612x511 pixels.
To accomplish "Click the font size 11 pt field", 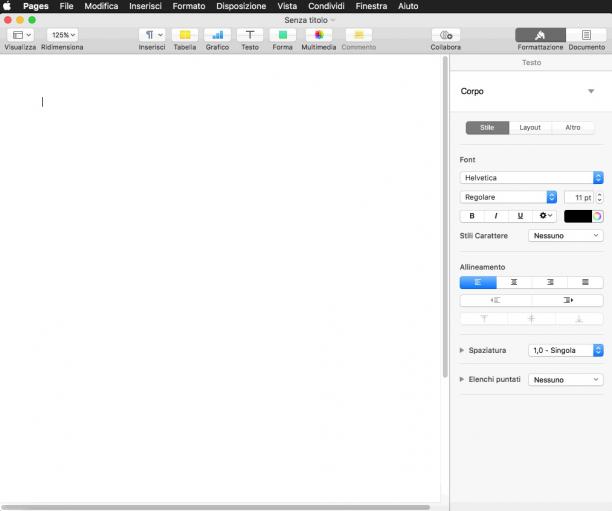I will 579,198.
